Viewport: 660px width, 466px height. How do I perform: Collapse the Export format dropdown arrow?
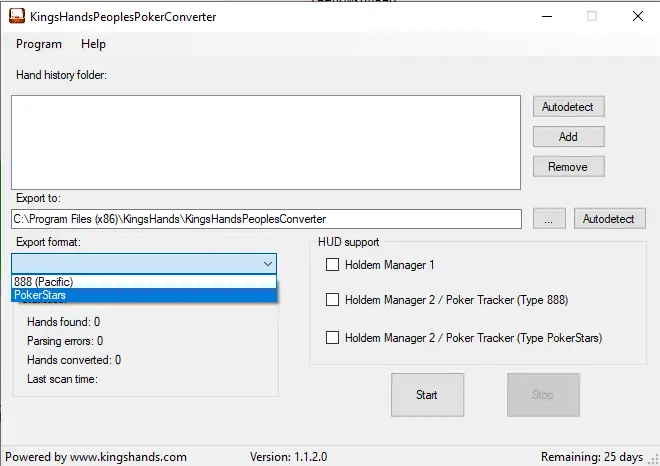(x=268, y=264)
